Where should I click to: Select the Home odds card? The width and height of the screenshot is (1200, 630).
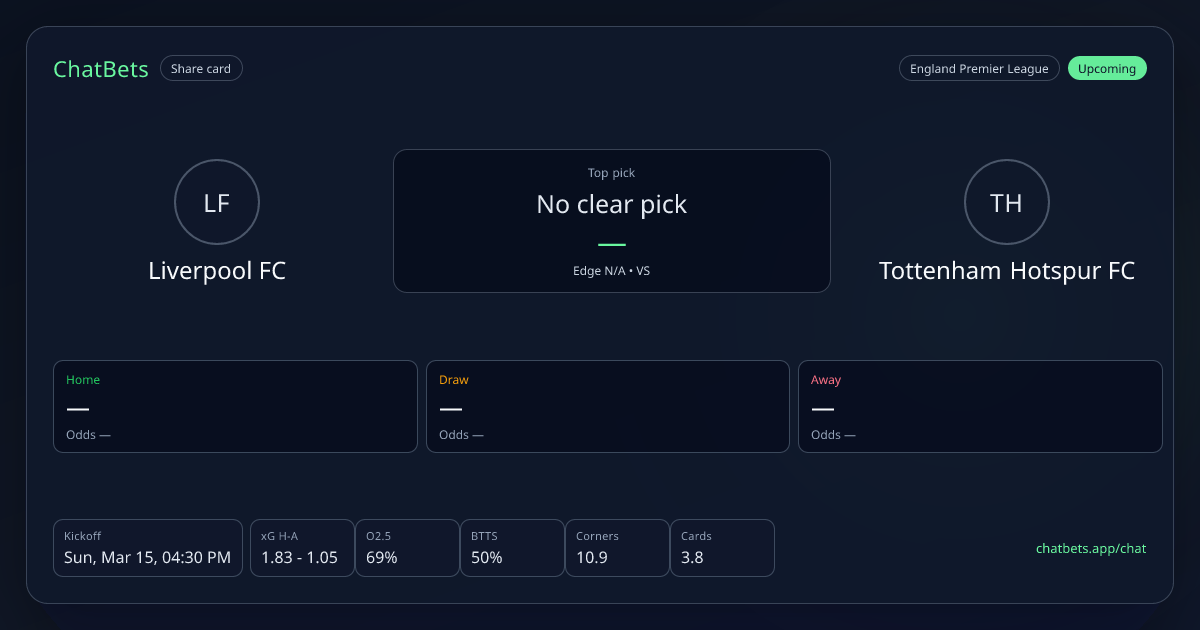(x=235, y=406)
